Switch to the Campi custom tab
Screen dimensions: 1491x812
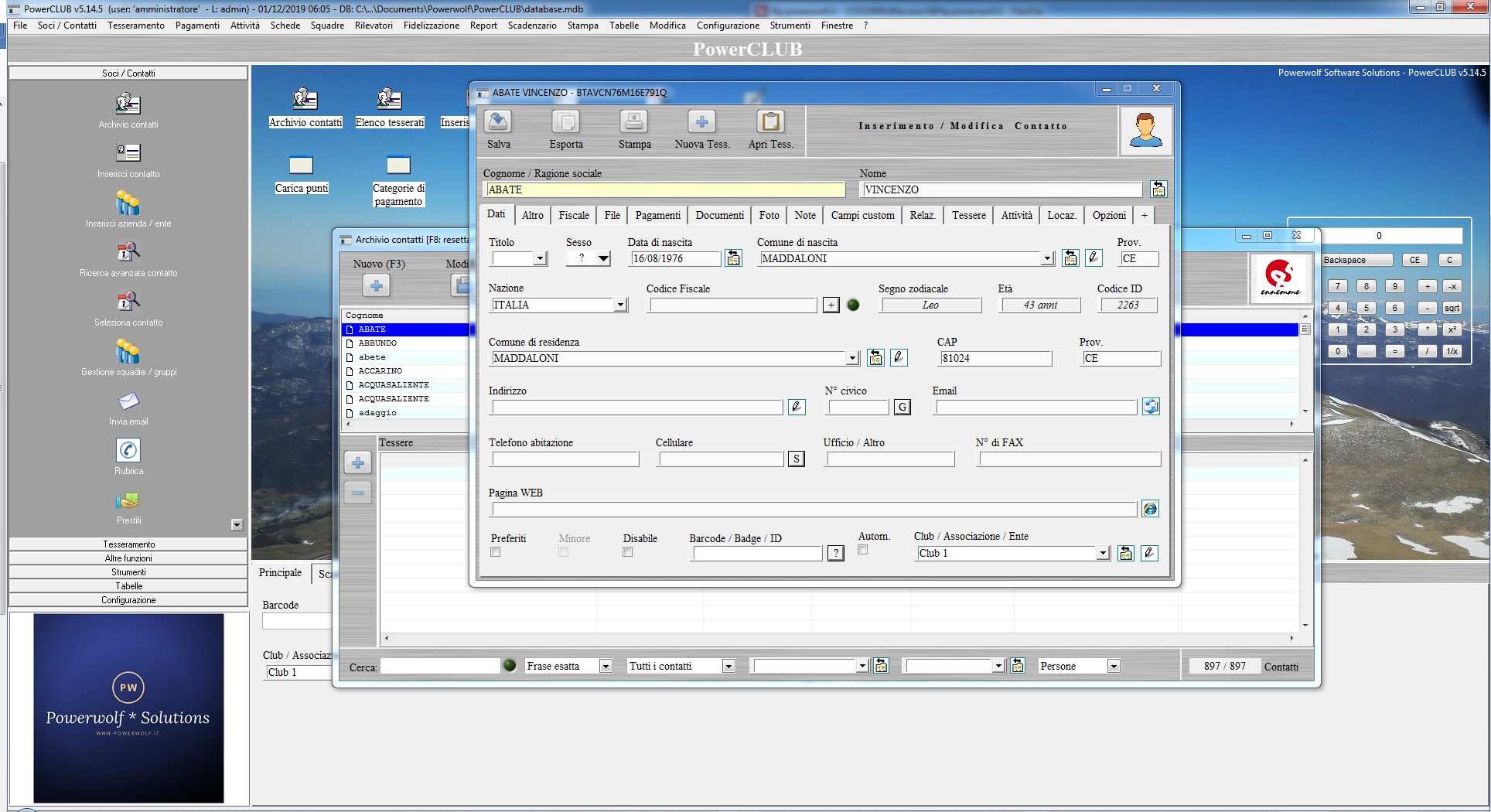click(862, 215)
